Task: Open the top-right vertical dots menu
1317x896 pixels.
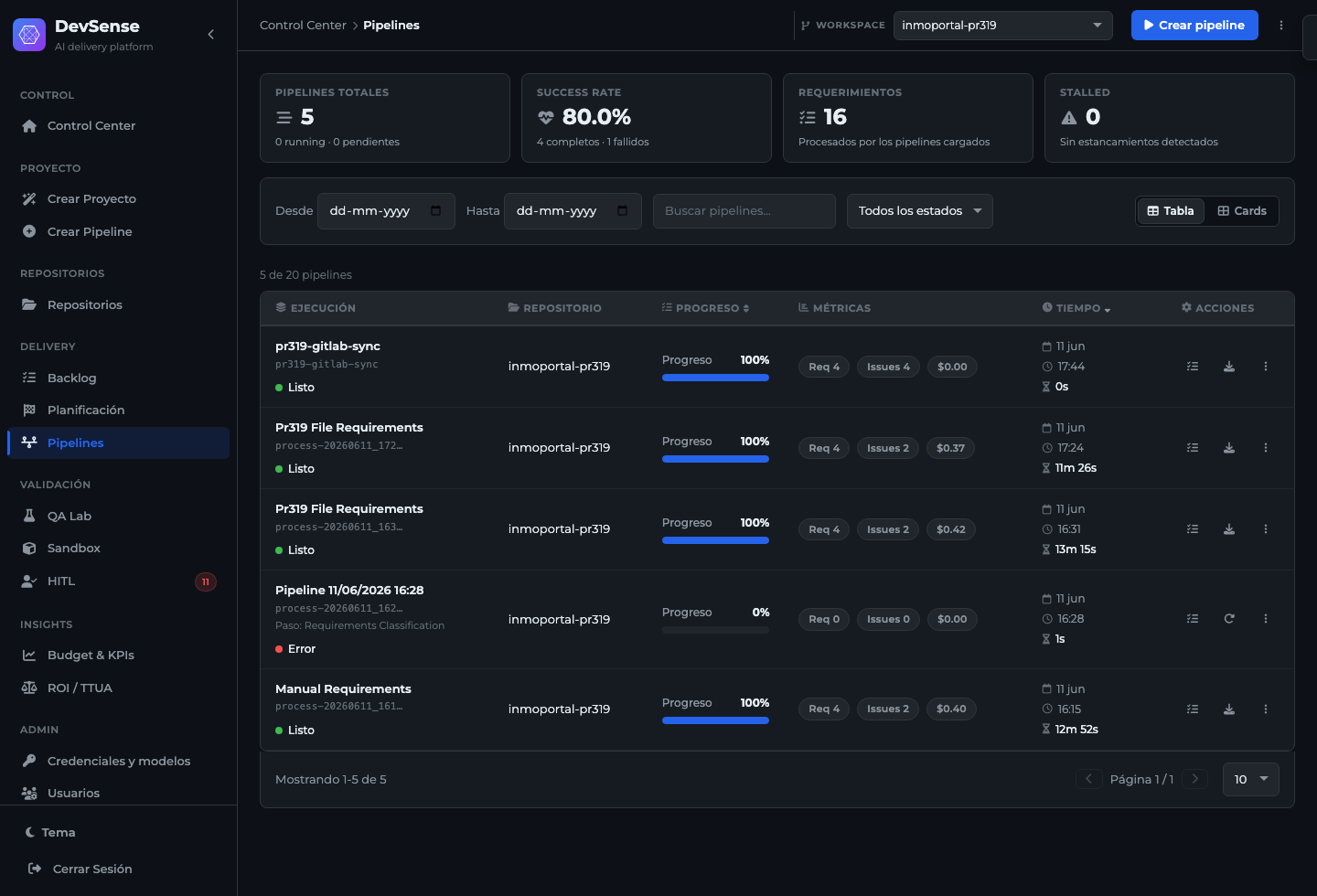Action: click(1281, 26)
